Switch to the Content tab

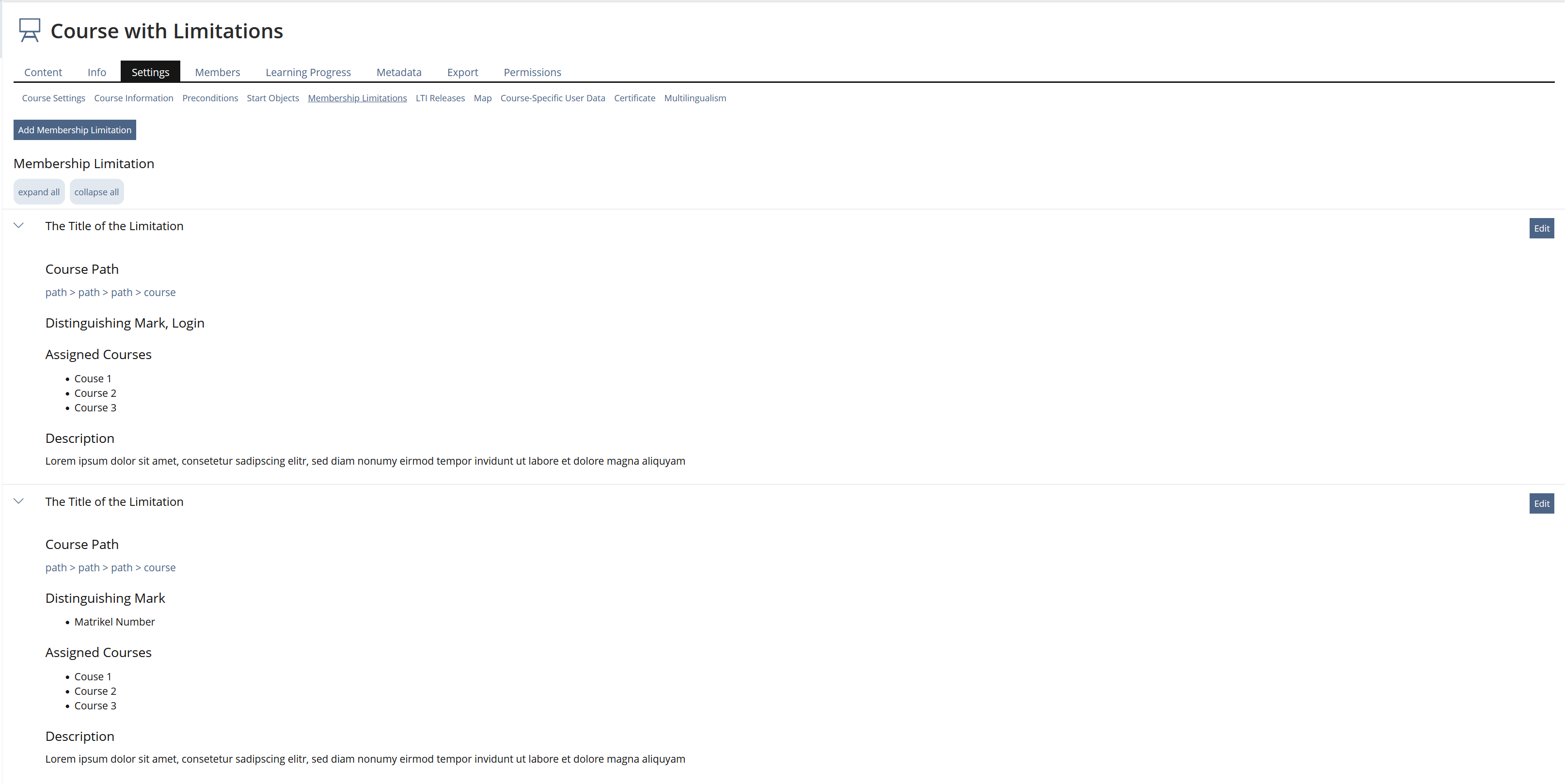(43, 72)
